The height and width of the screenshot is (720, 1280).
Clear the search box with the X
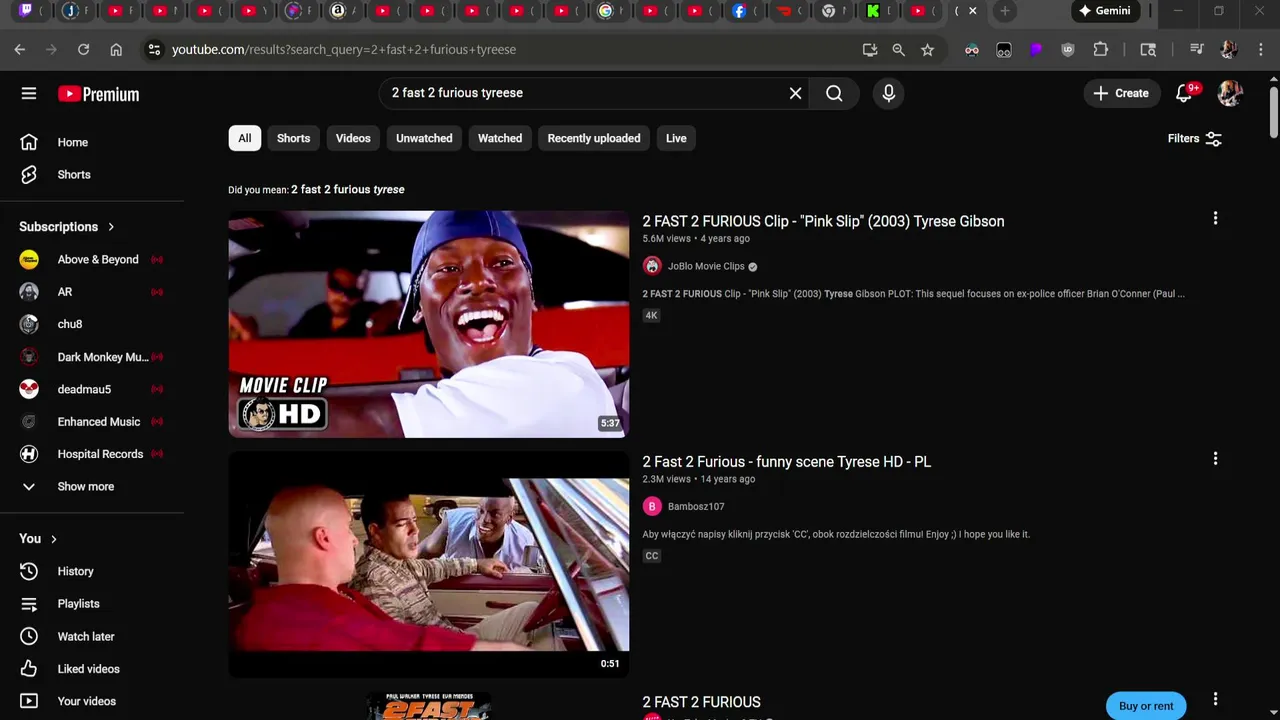point(795,93)
